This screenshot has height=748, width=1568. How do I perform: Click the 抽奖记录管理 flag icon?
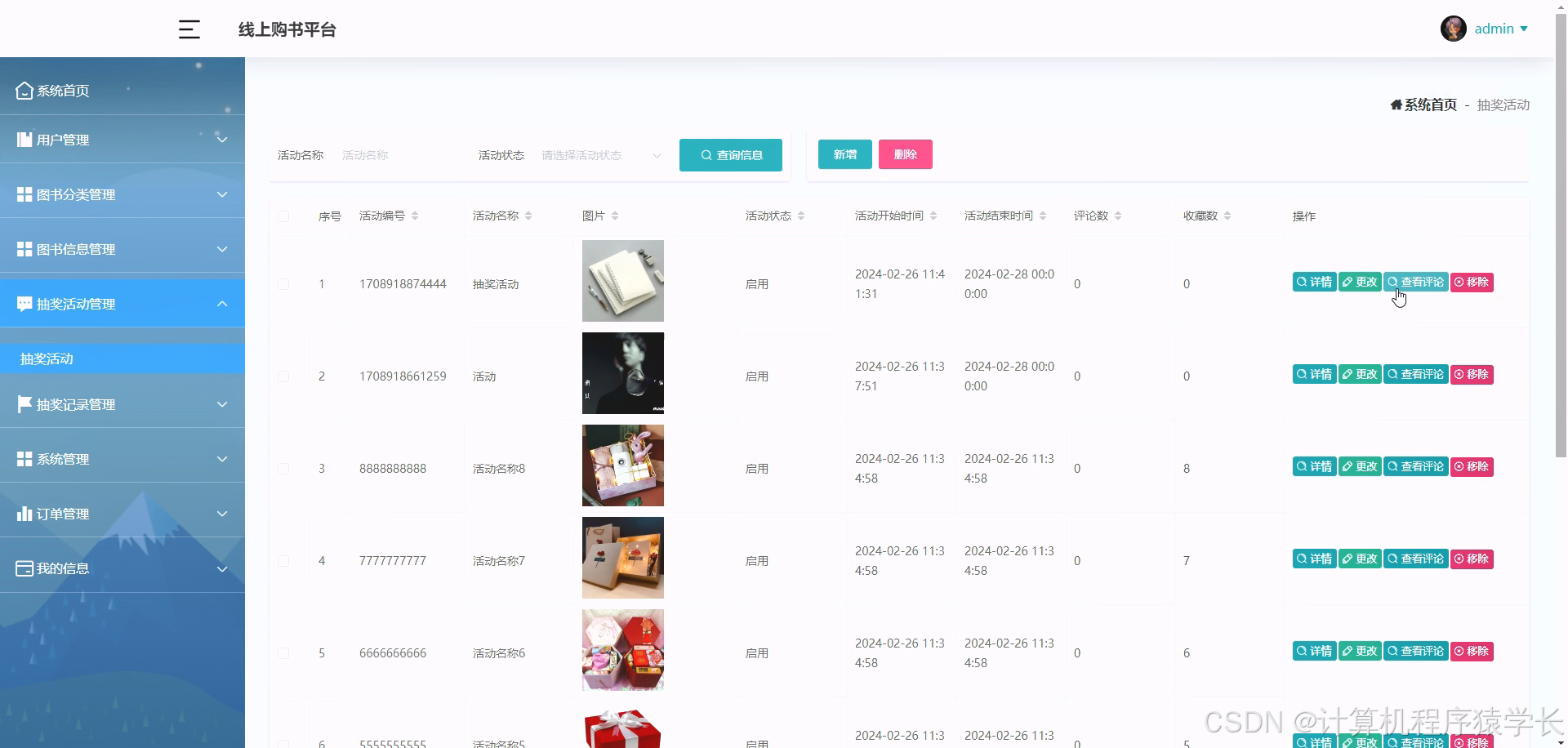click(x=24, y=404)
